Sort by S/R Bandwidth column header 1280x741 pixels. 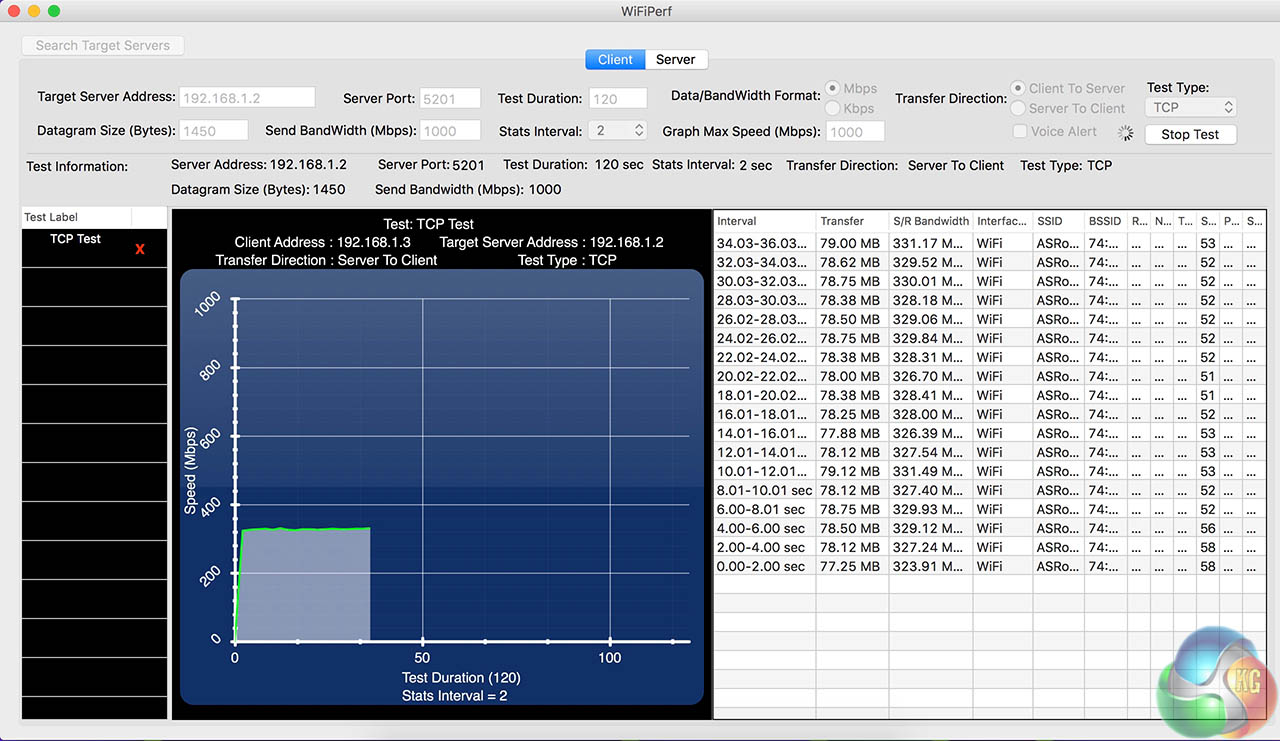point(930,221)
